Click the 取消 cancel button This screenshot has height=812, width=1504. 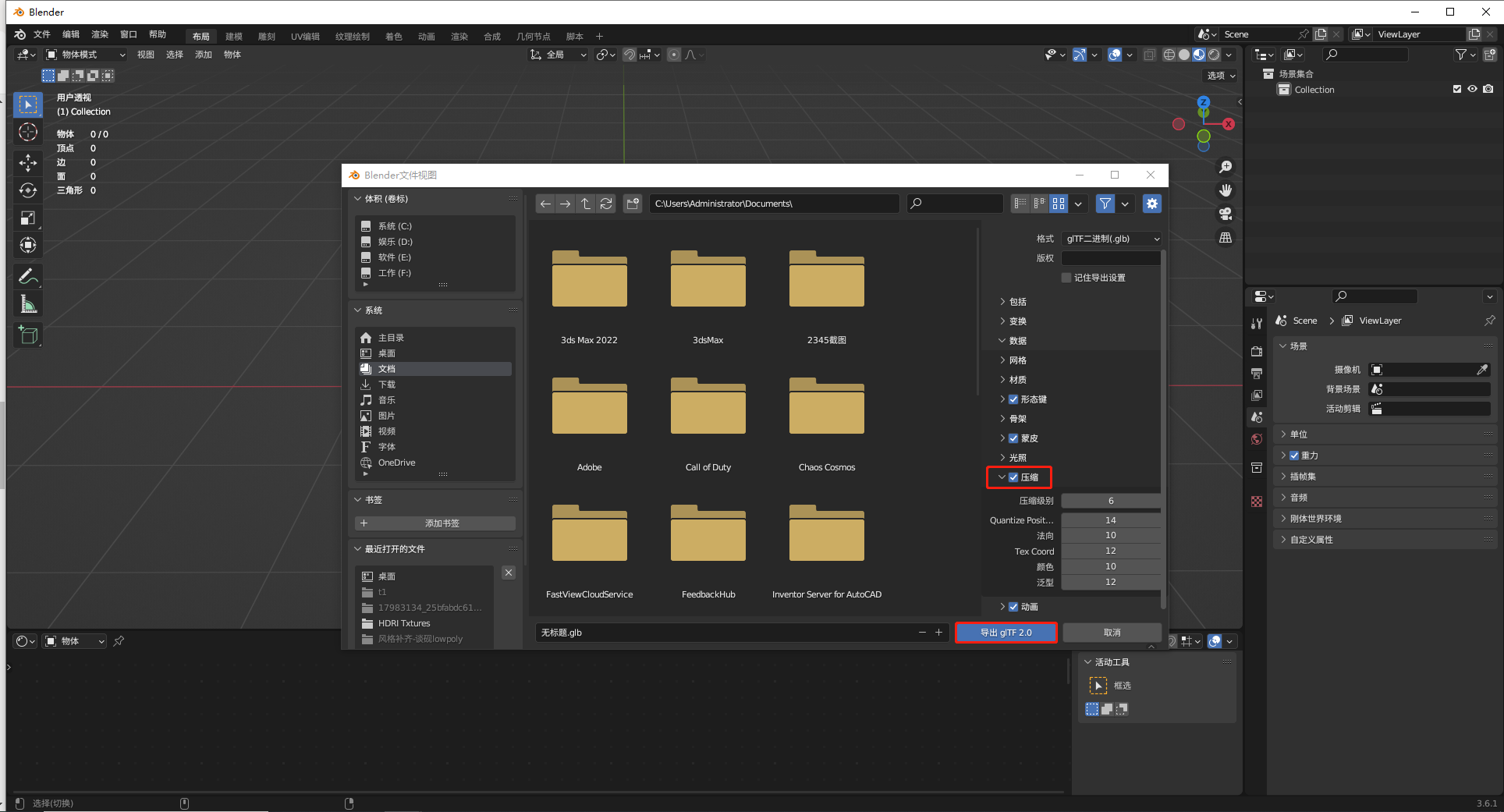click(1112, 633)
